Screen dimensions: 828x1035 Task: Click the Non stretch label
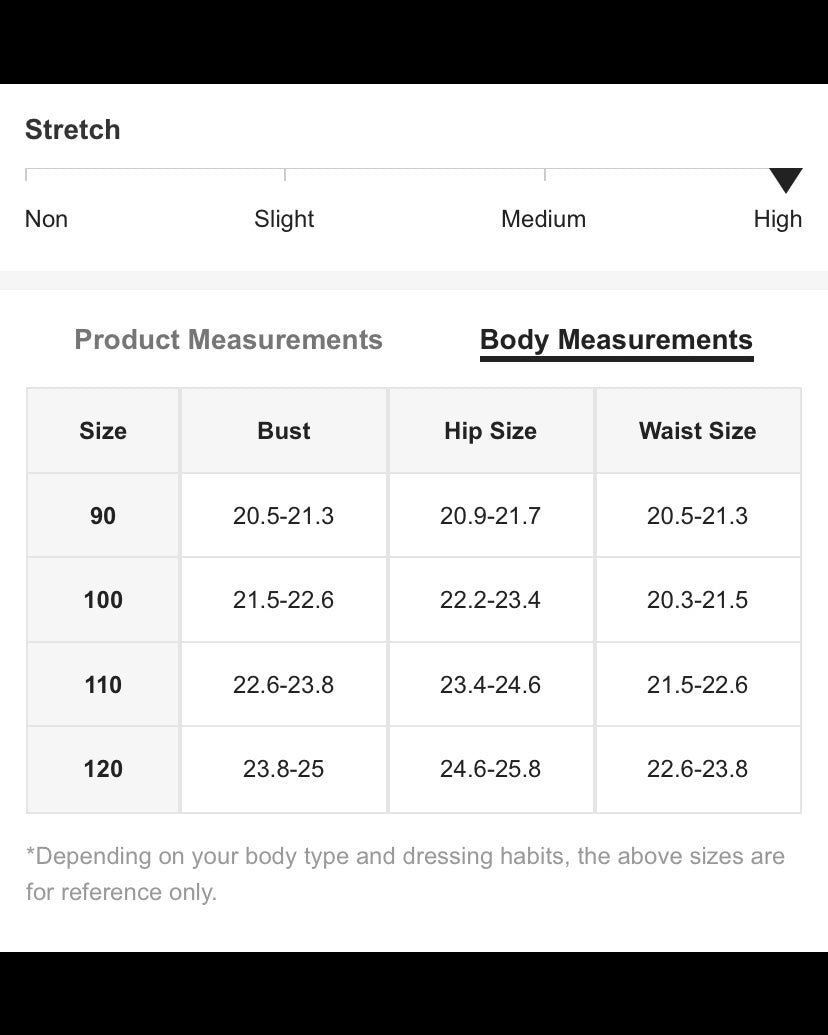[x=46, y=219]
